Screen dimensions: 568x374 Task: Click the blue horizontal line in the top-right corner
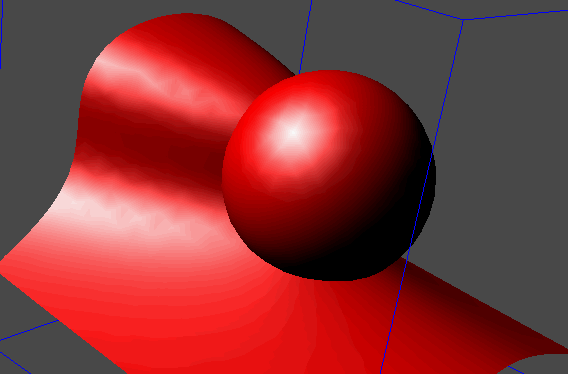[515, 15]
